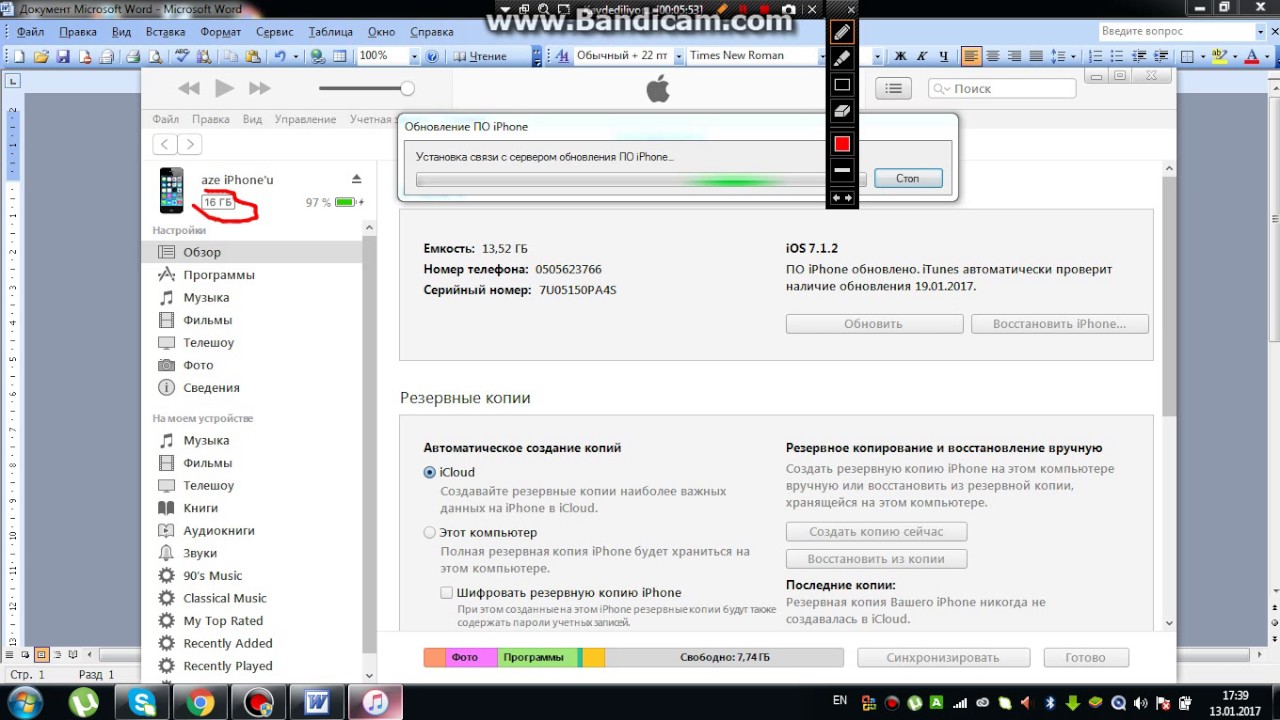Open iTunes list view button

click(894, 88)
